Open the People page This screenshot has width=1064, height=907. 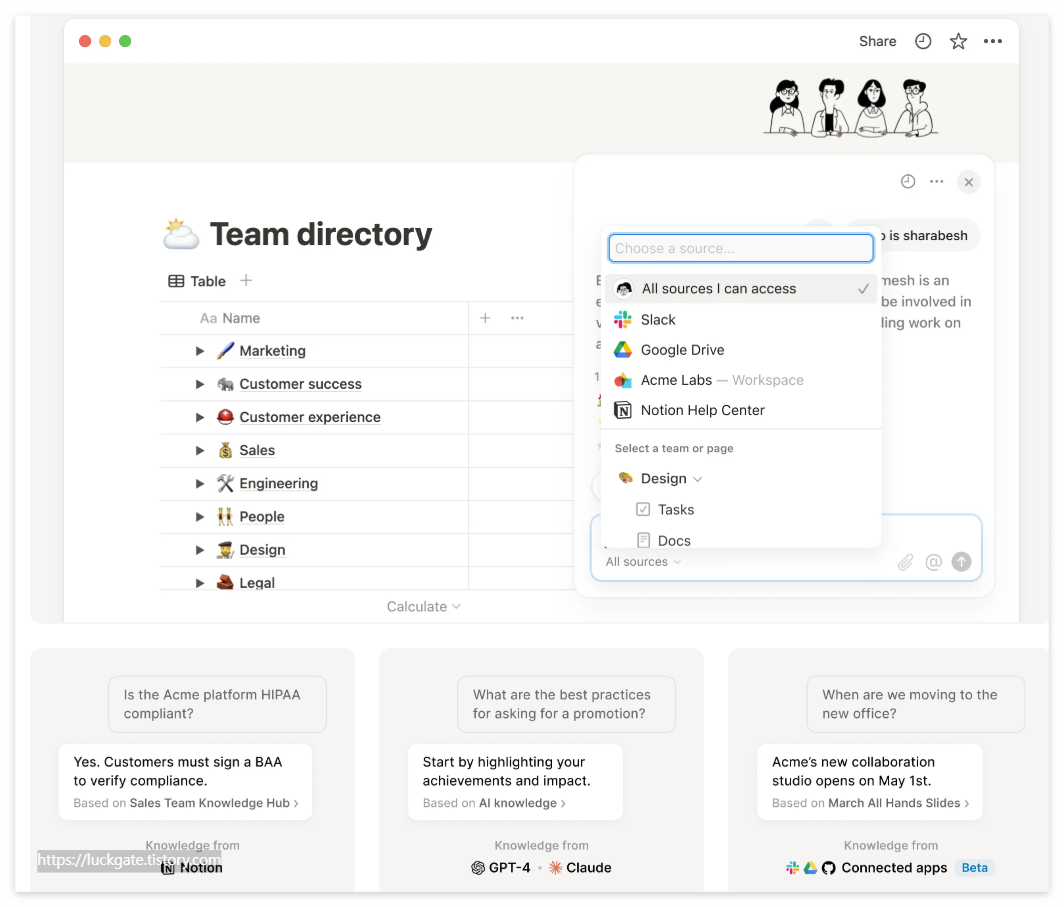pos(261,517)
